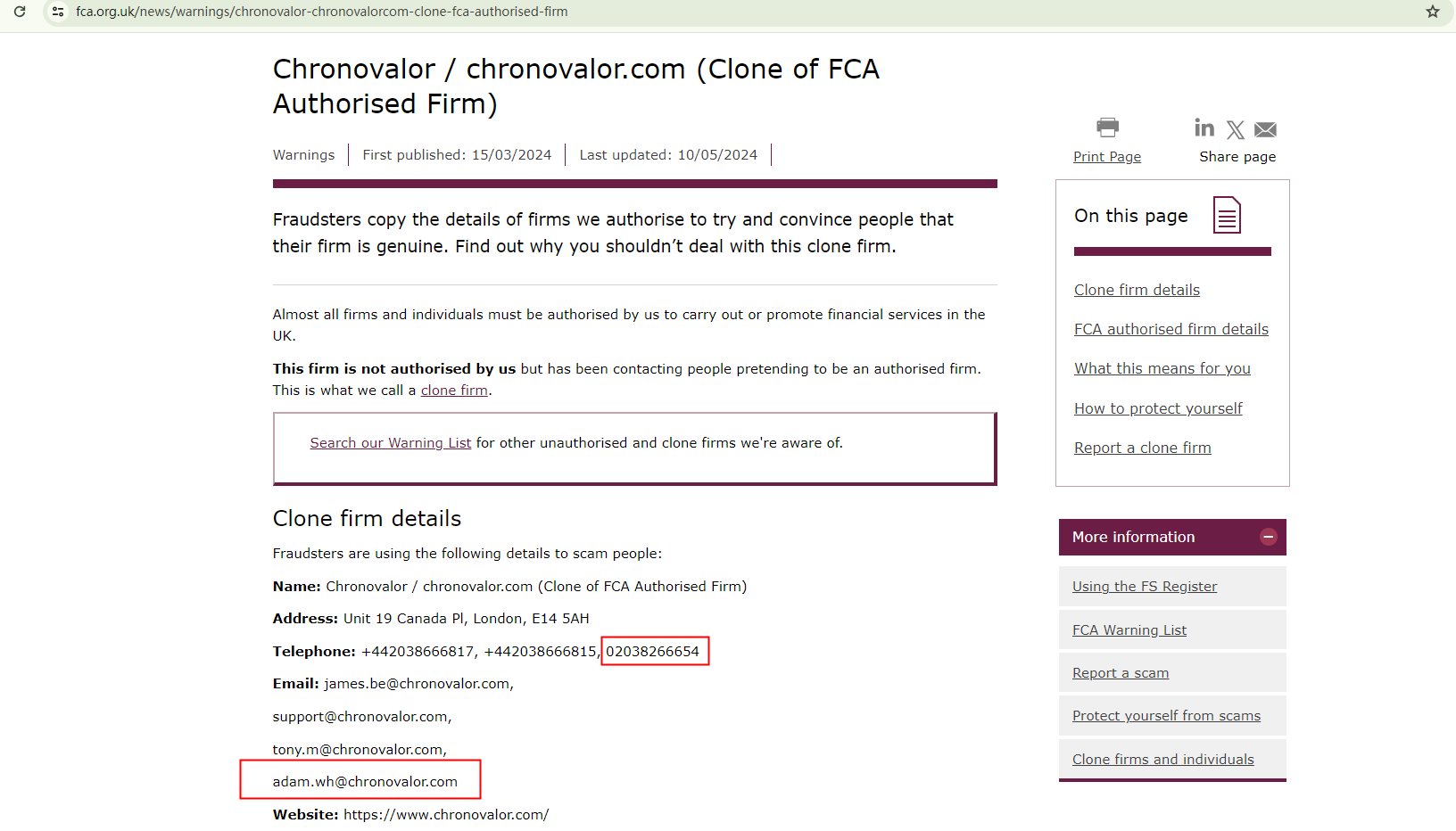The image size is (1456, 831).
Task: Jump to Clone firm details section
Action: point(1137,290)
